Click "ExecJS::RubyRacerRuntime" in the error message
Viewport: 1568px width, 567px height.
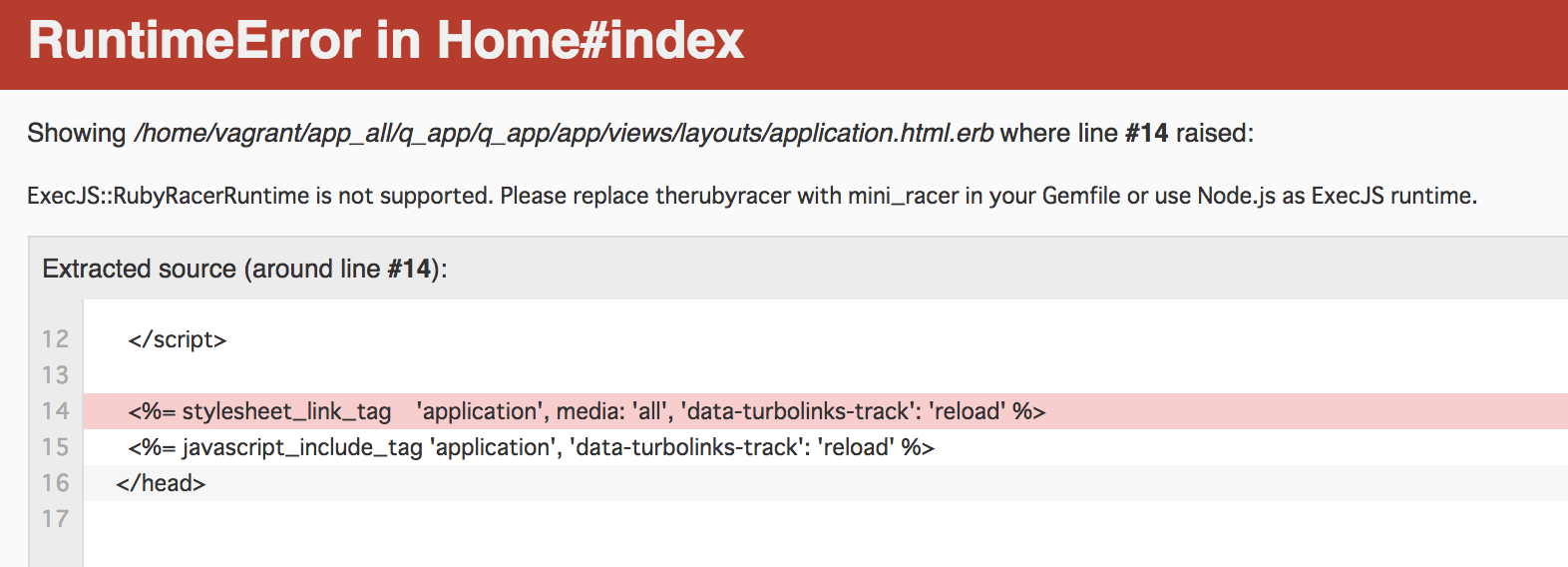click(x=168, y=196)
